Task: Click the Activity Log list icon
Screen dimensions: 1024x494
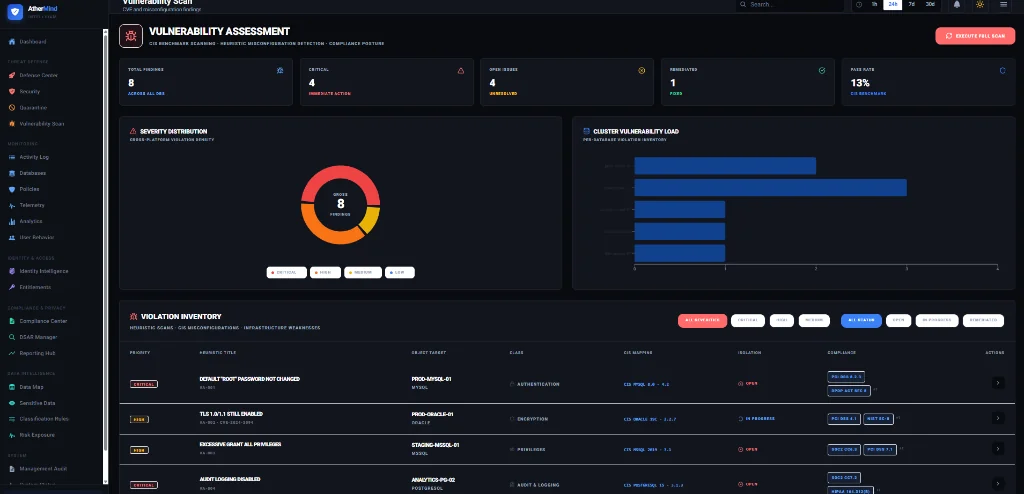Action: coord(12,157)
